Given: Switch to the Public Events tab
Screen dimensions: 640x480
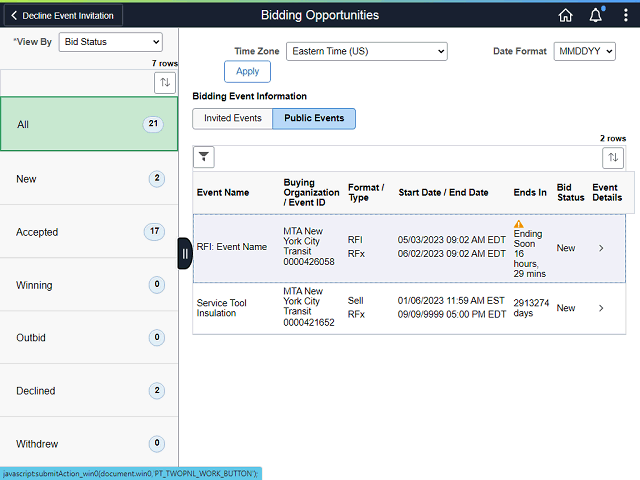Looking at the screenshot, I should coord(314,118).
